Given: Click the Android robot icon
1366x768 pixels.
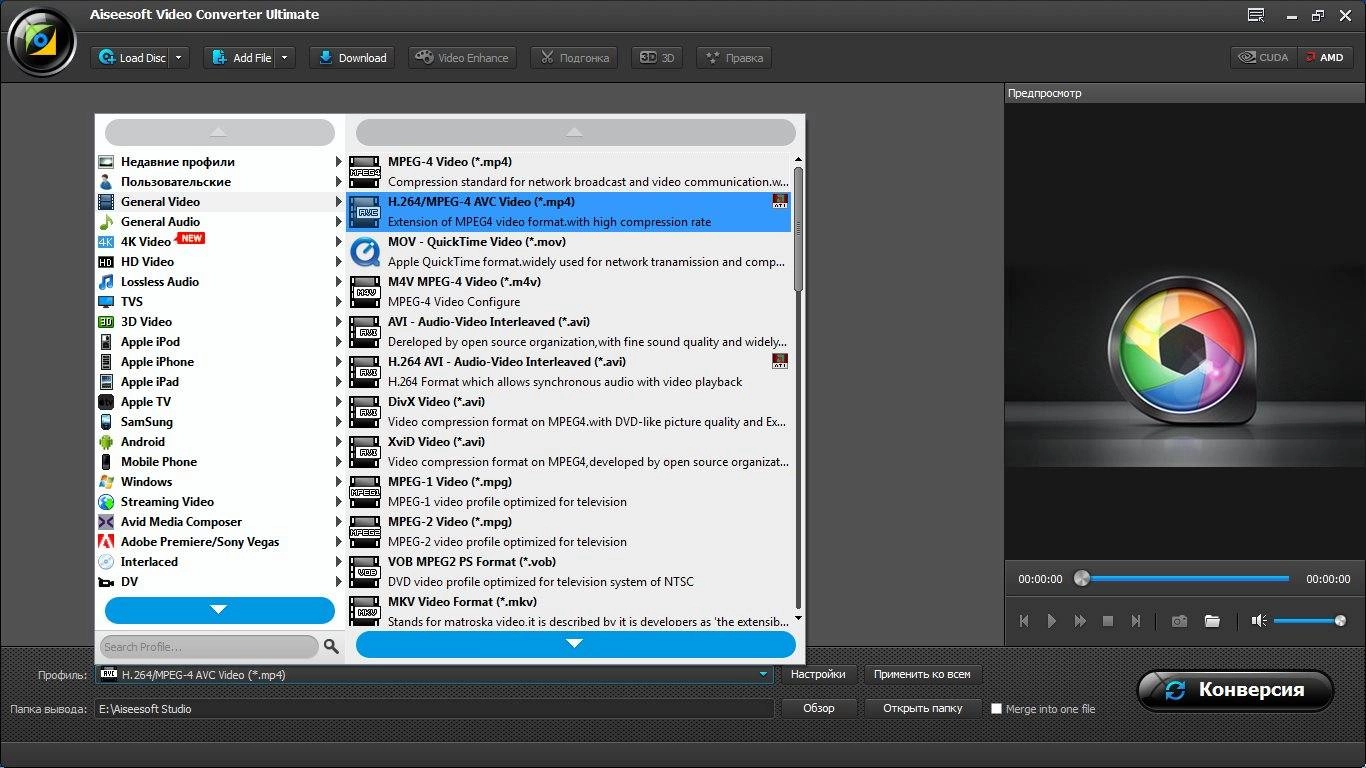Looking at the screenshot, I should pos(106,442).
